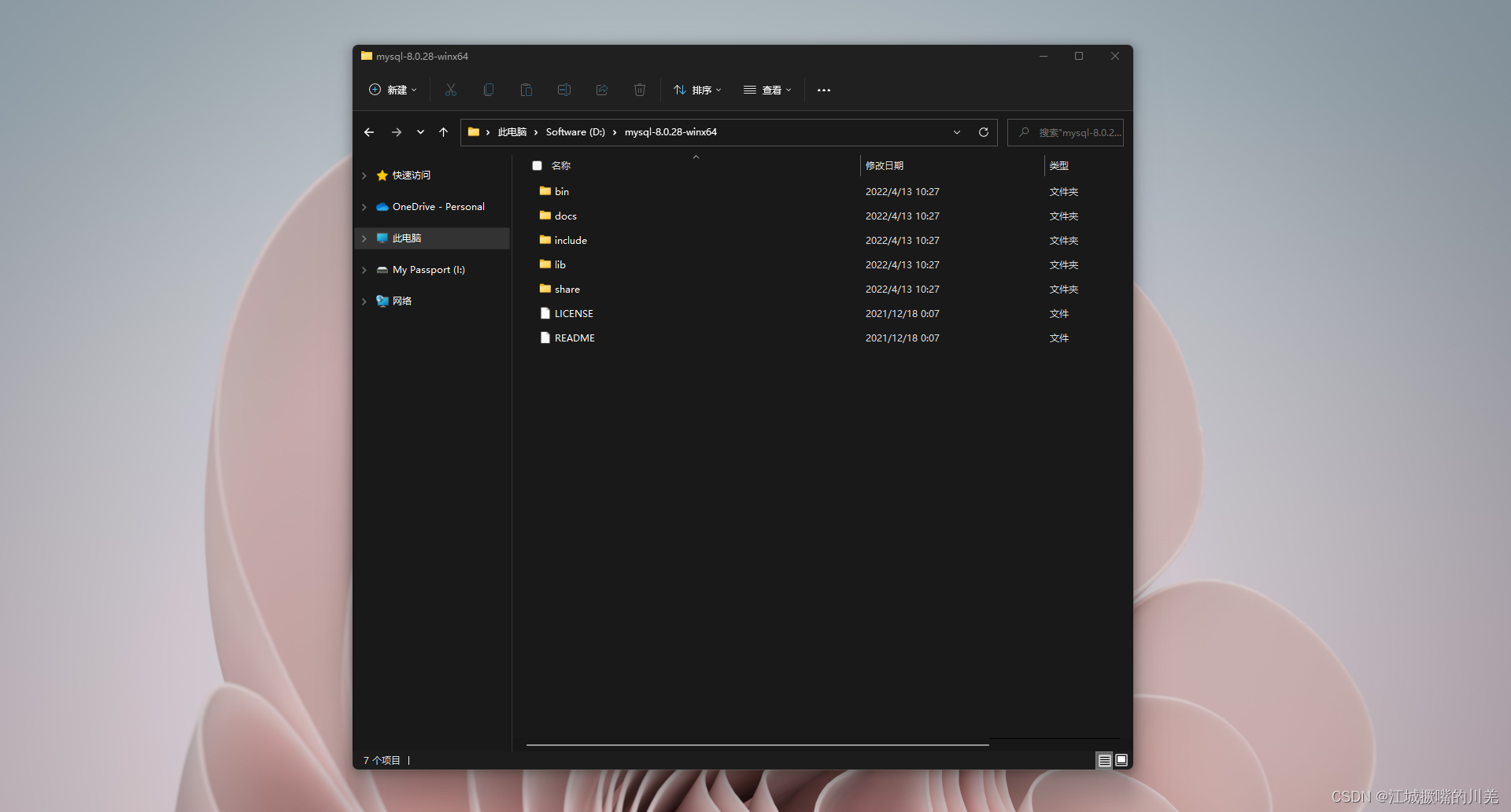Click mysql-8.0.28-winx64 breadcrumb
Image resolution: width=1511 pixels, height=812 pixels.
(x=671, y=132)
